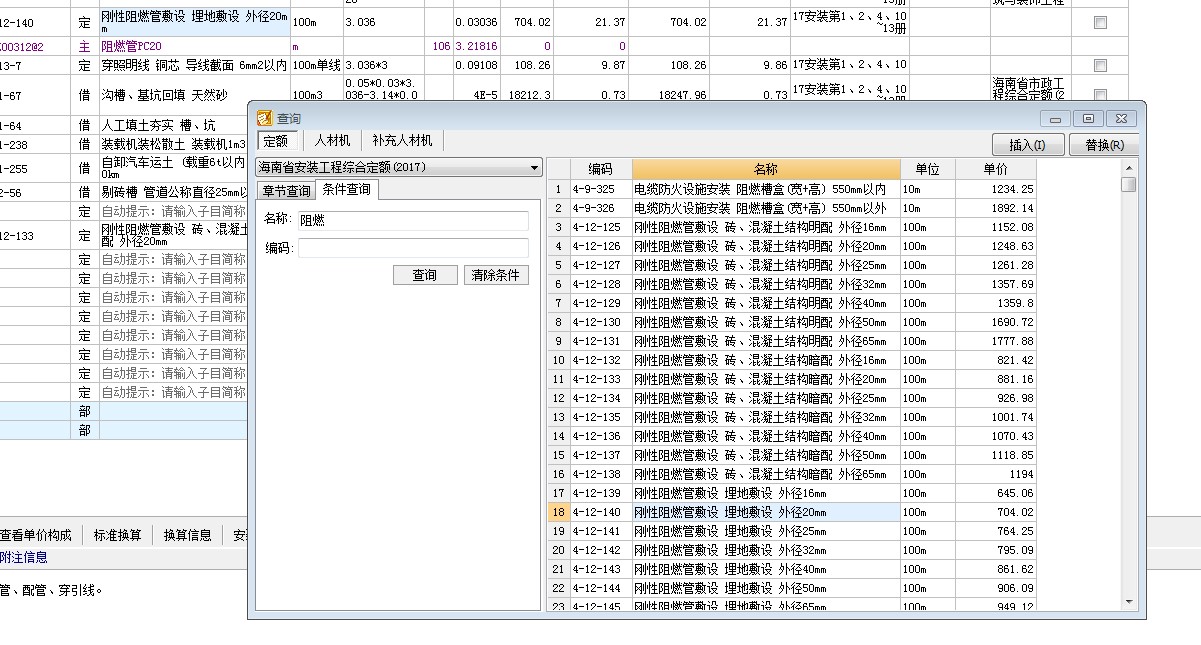This screenshot has height=645, width=1201.
Task: Click the 查询 dialog title icon
Action: 264,118
